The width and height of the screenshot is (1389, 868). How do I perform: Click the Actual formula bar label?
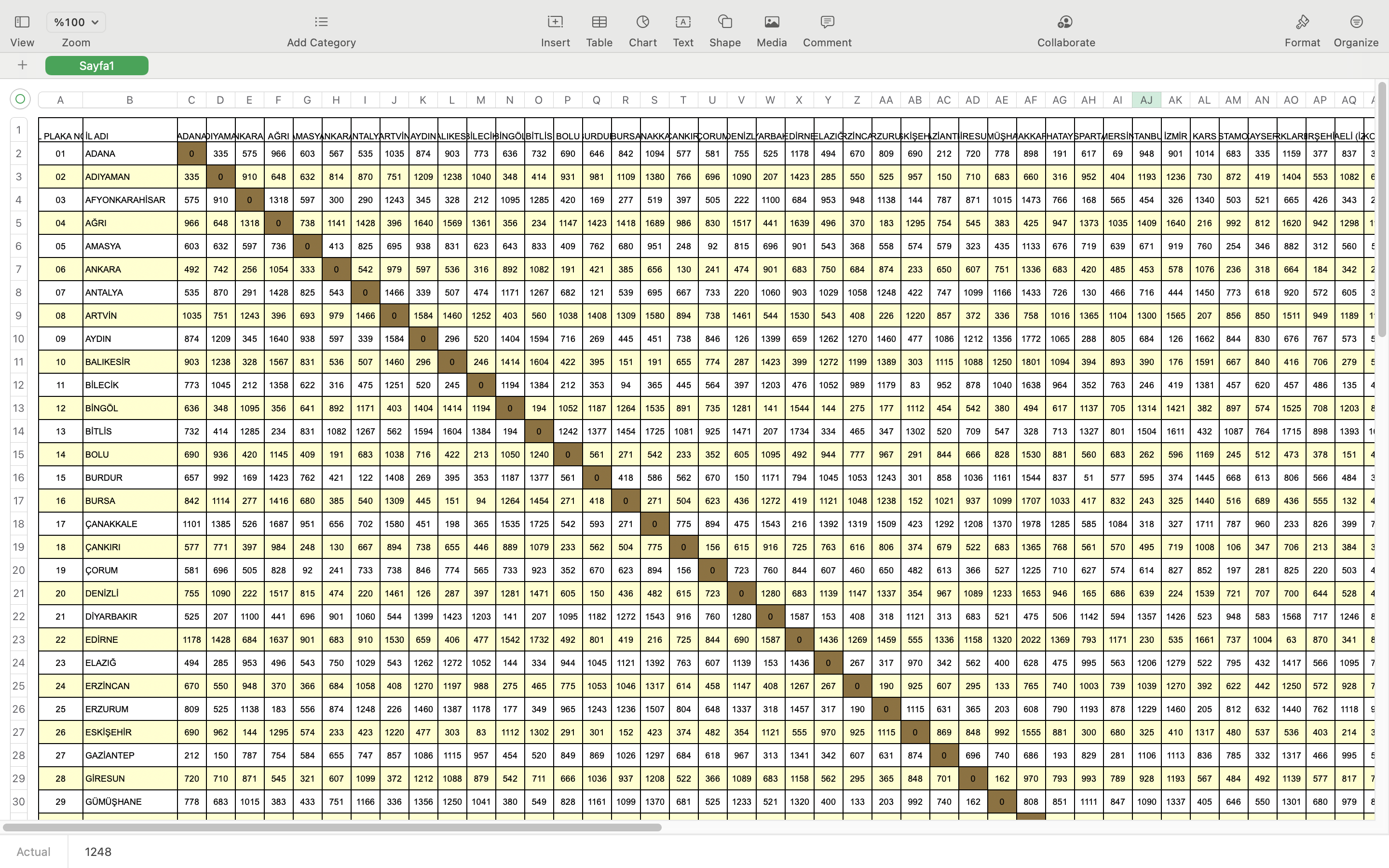pyautogui.click(x=33, y=851)
